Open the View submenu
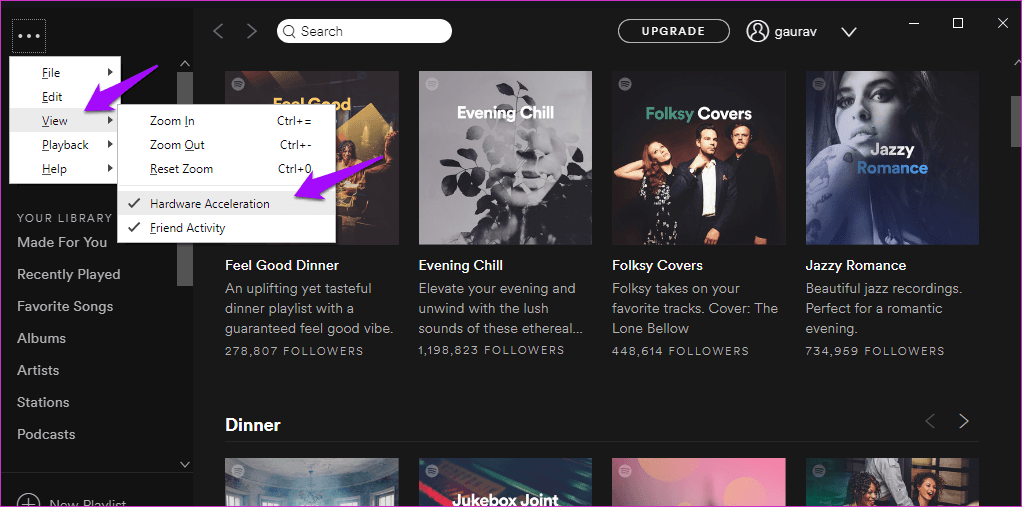This screenshot has width=1022, height=507. [x=65, y=121]
